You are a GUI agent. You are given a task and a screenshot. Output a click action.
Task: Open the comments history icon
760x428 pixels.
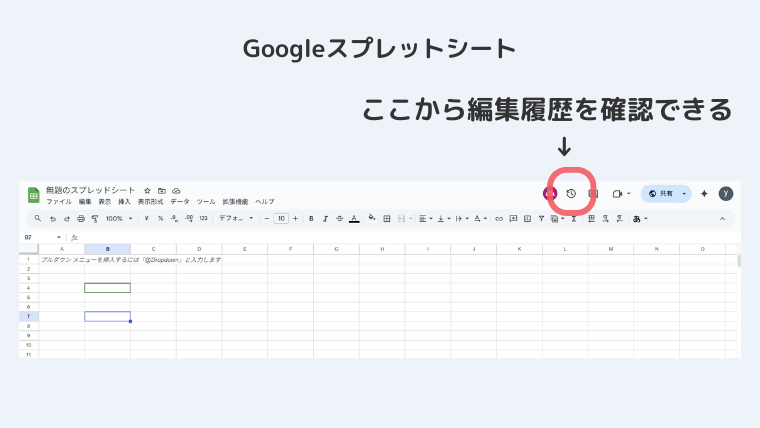click(593, 193)
